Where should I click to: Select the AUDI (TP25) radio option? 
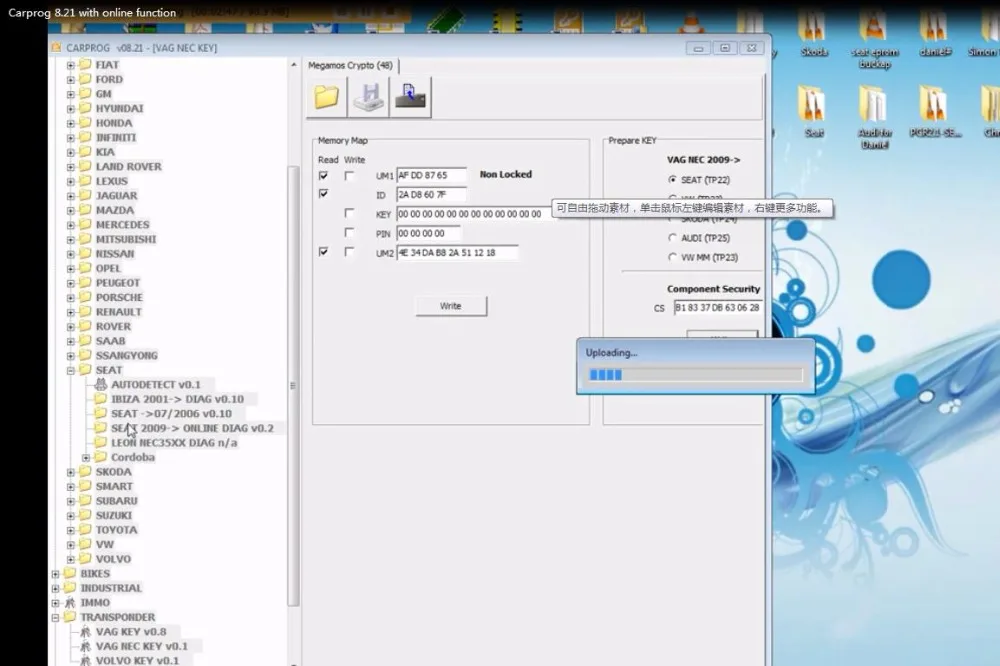click(x=672, y=238)
